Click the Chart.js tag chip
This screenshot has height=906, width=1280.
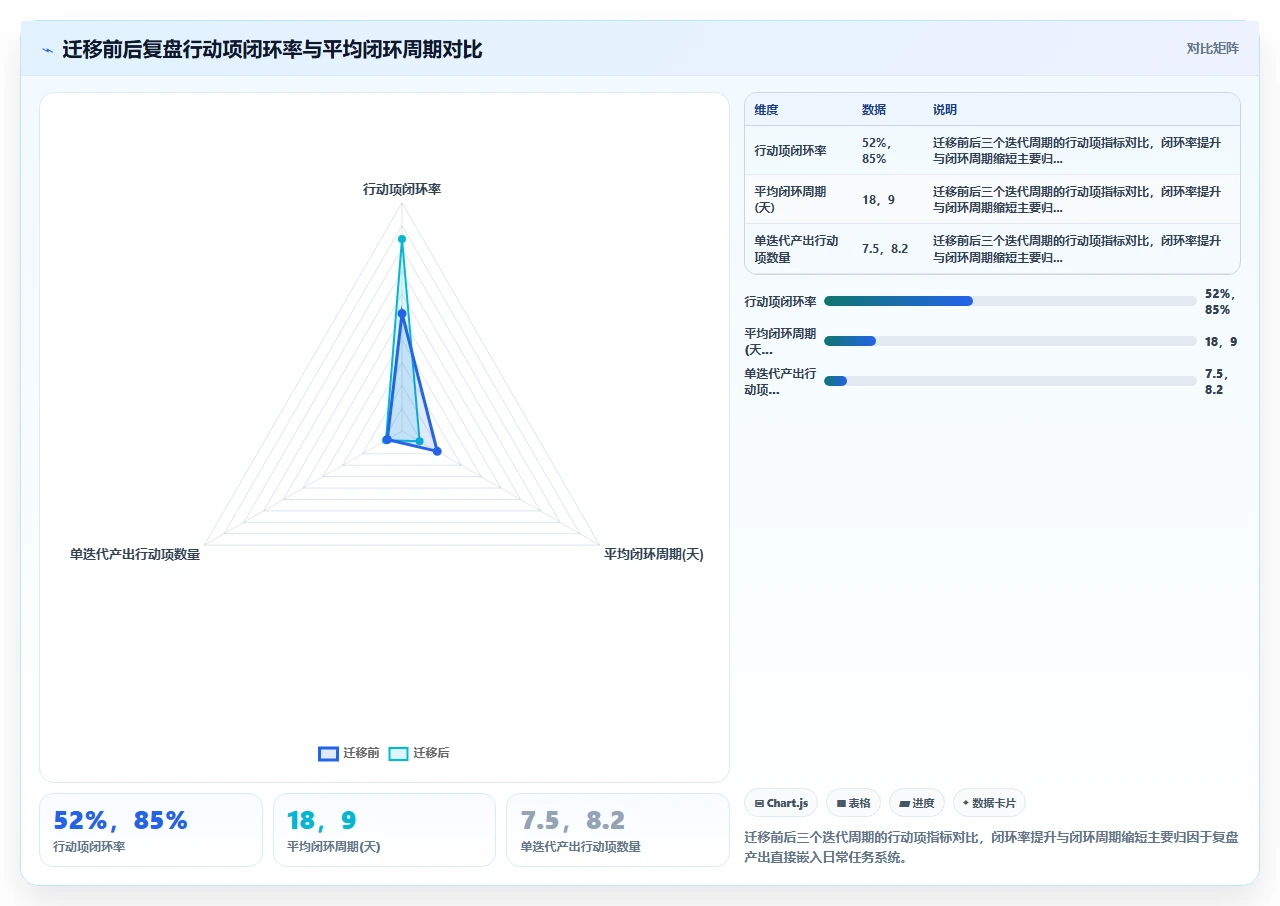(x=781, y=803)
